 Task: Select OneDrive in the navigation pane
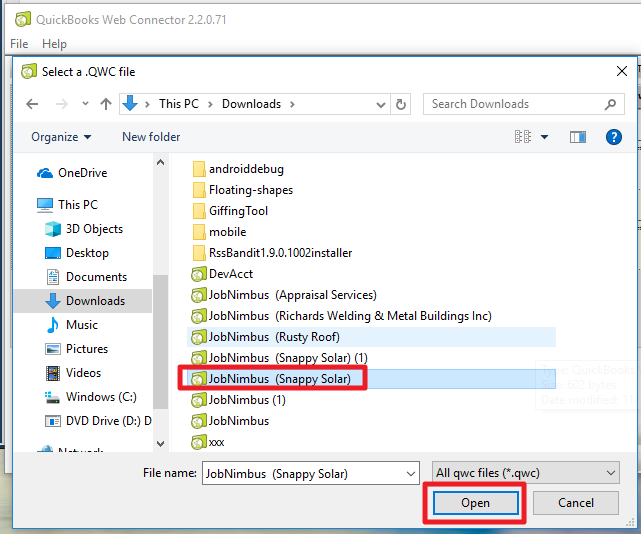72,173
